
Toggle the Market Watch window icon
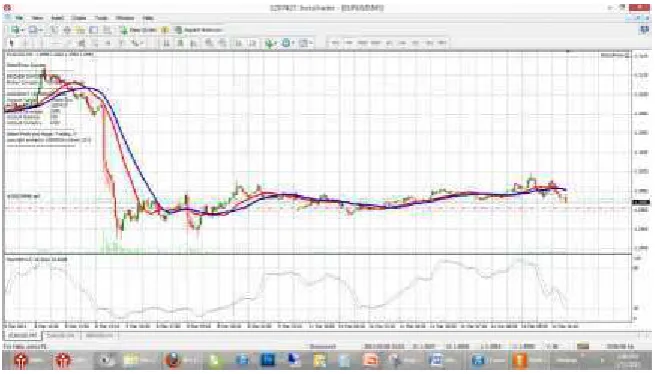(53, 30)
